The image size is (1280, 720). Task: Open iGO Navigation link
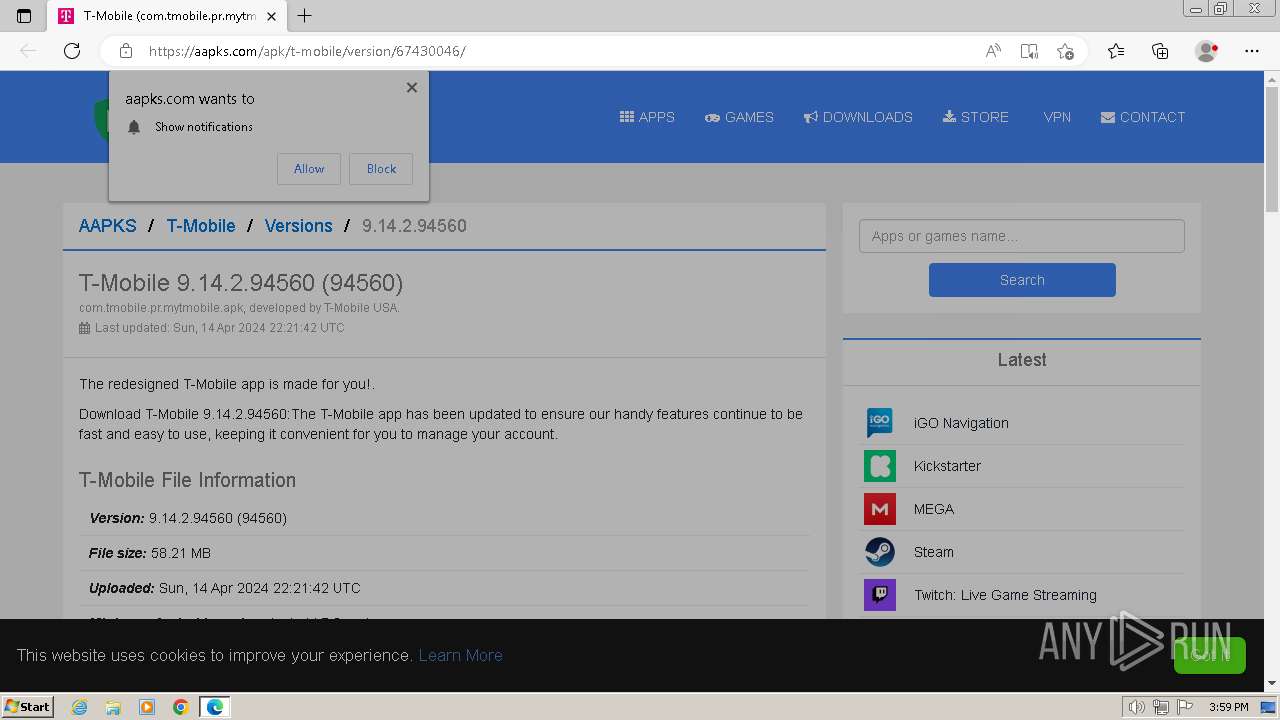point(961,423)
